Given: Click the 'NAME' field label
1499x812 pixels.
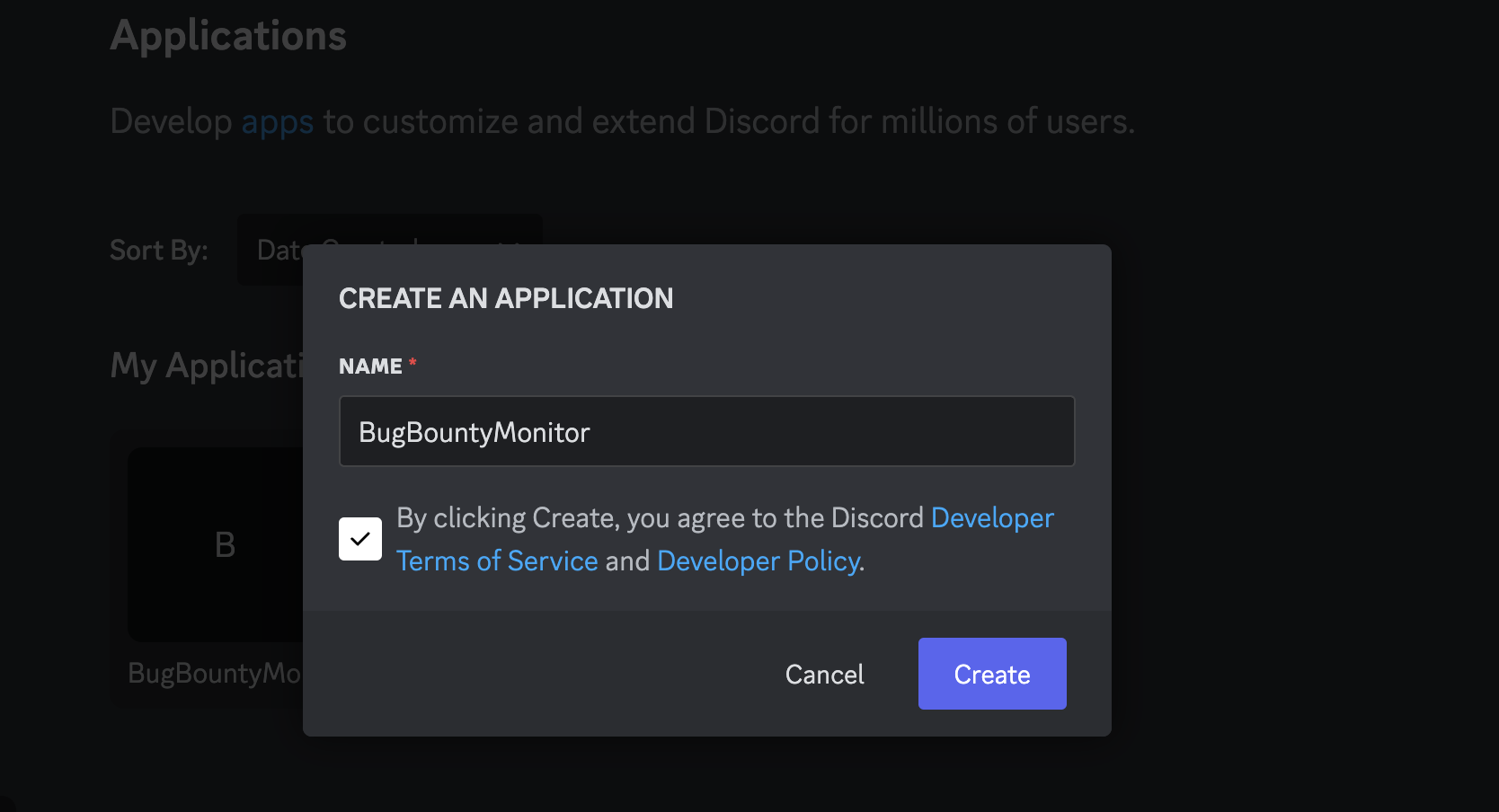Looking at the screenshot, I should [x=370, y=366].
